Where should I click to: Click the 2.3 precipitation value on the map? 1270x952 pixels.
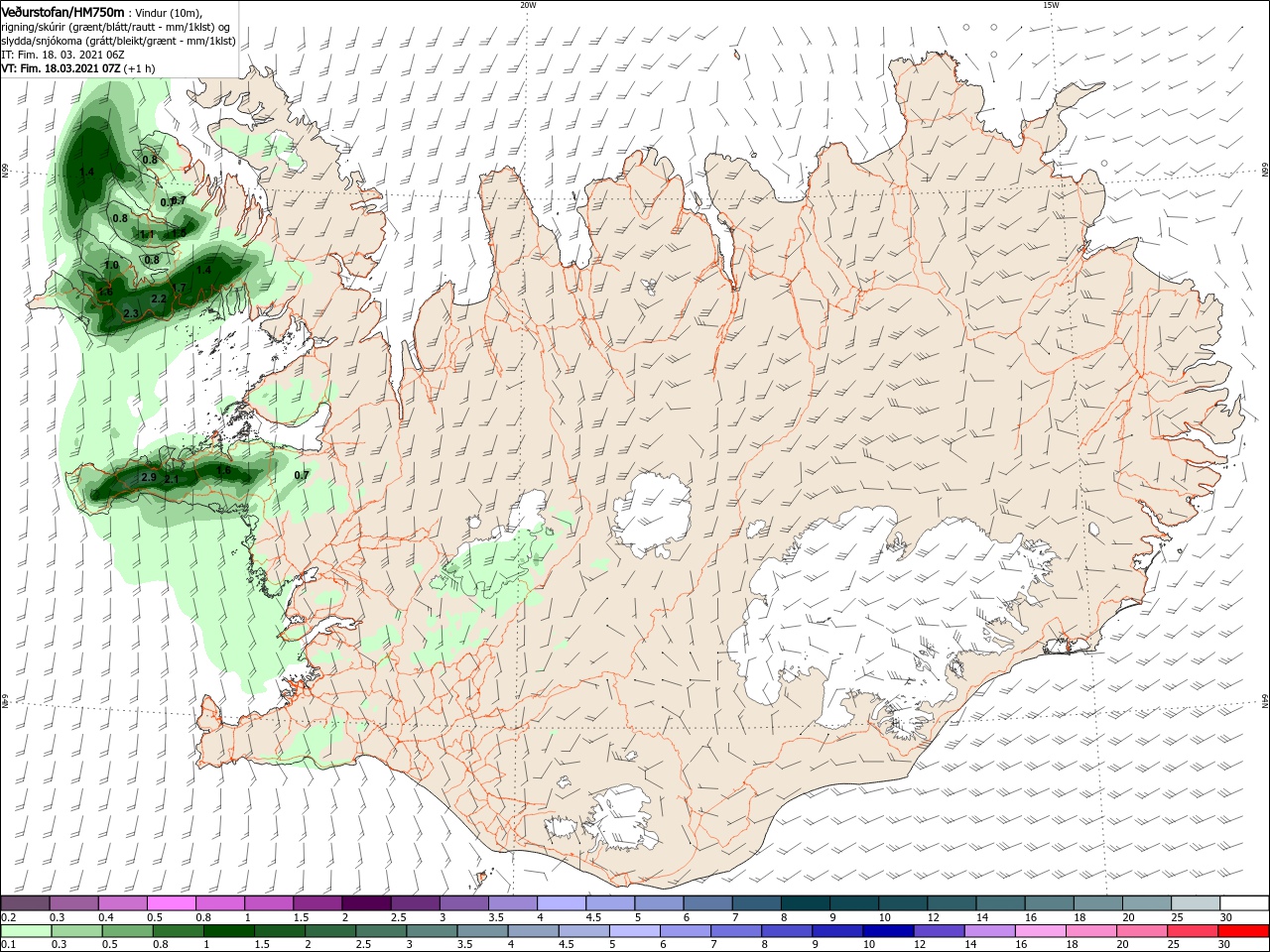pyautogui.click(x=131, y=313)
